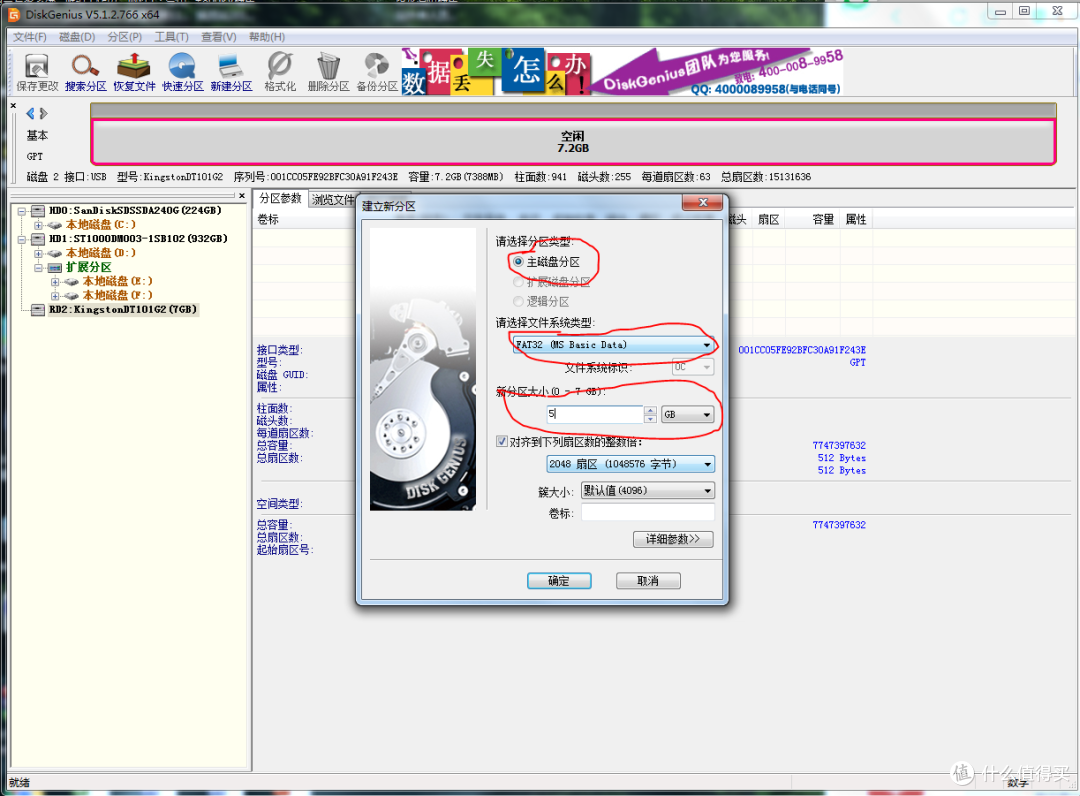Click the 扇区 column header
This screenshot has height=796, width=1080.
pos(768,219)
